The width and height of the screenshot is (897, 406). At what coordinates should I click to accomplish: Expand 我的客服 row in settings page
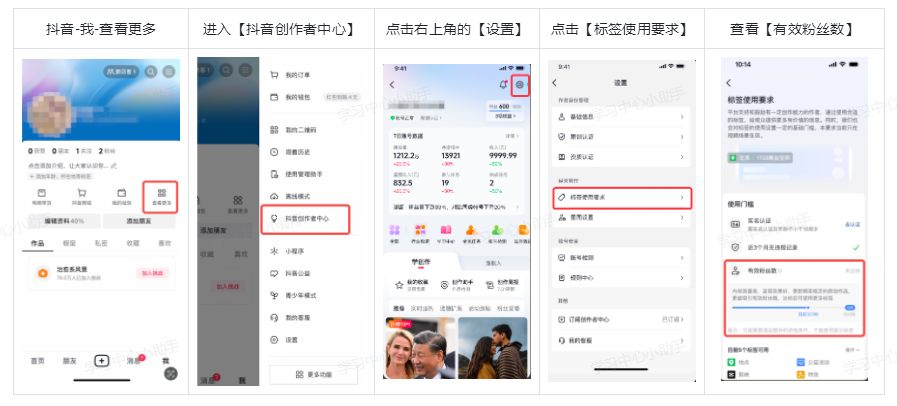coord(622,340)
